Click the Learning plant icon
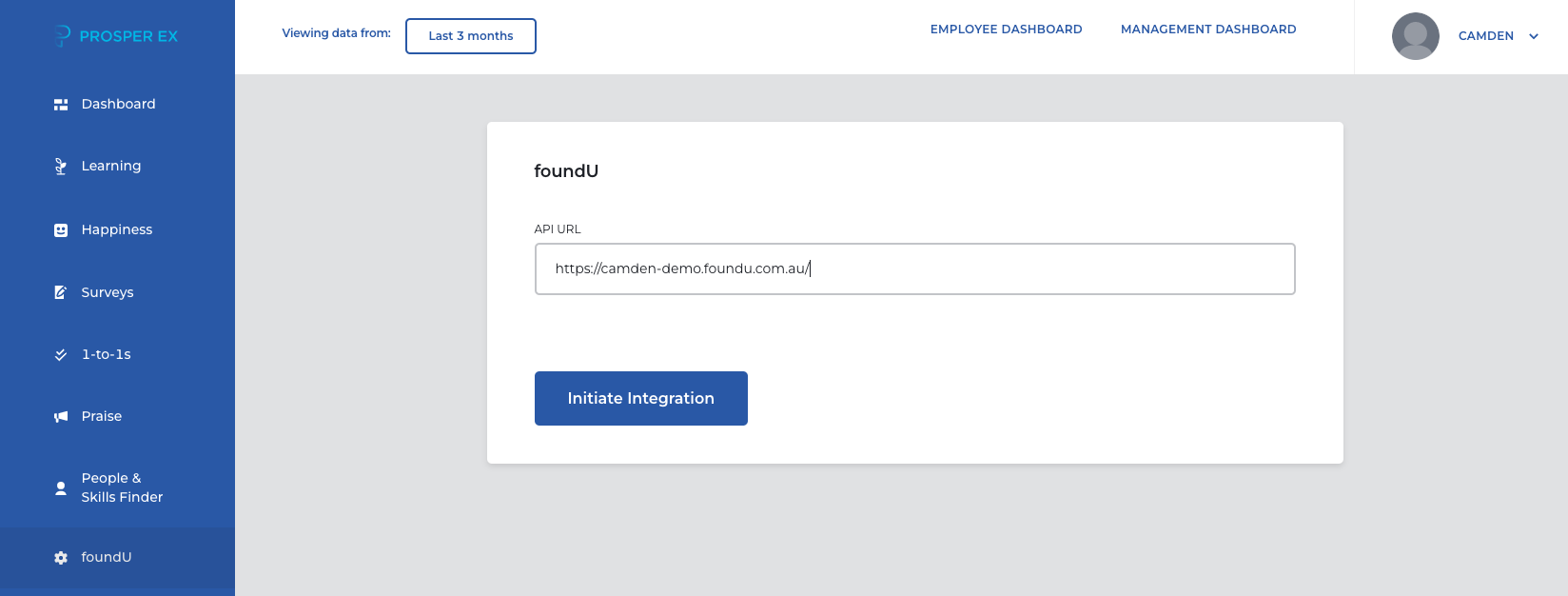Screen dimensions: 1568x596 61,167
